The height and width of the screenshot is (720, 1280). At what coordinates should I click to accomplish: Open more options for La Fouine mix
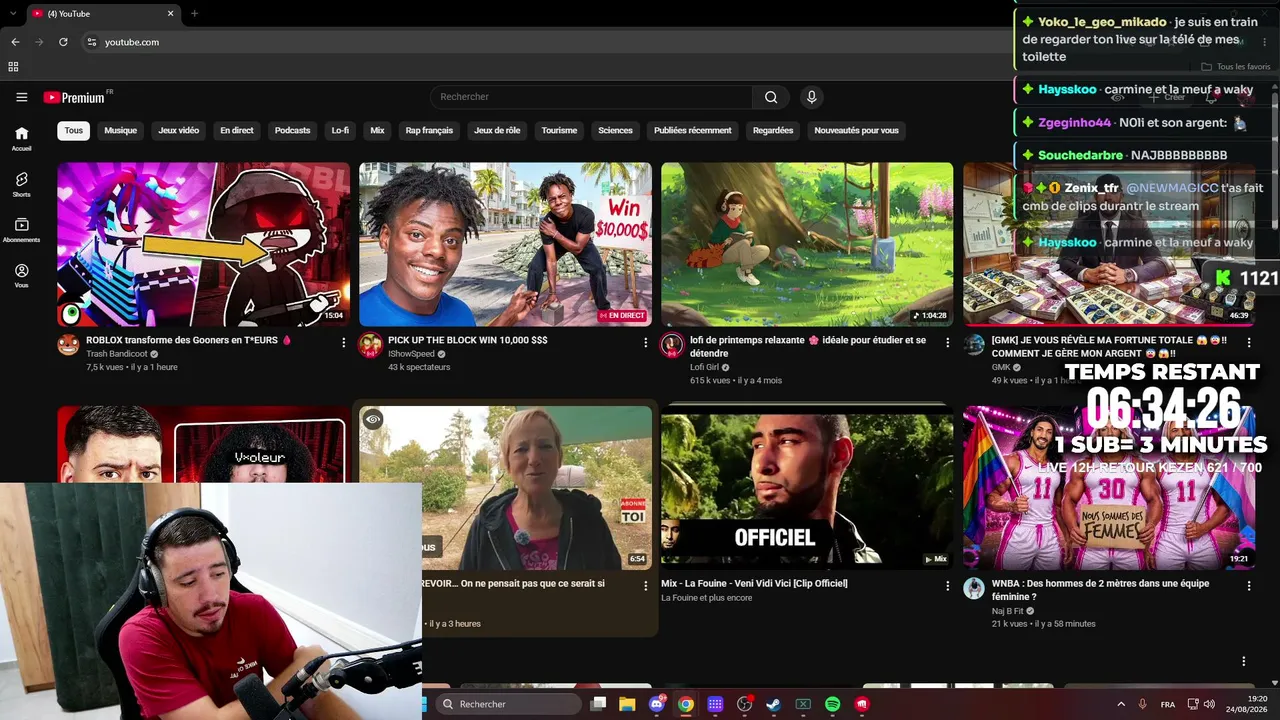(947, 586)
